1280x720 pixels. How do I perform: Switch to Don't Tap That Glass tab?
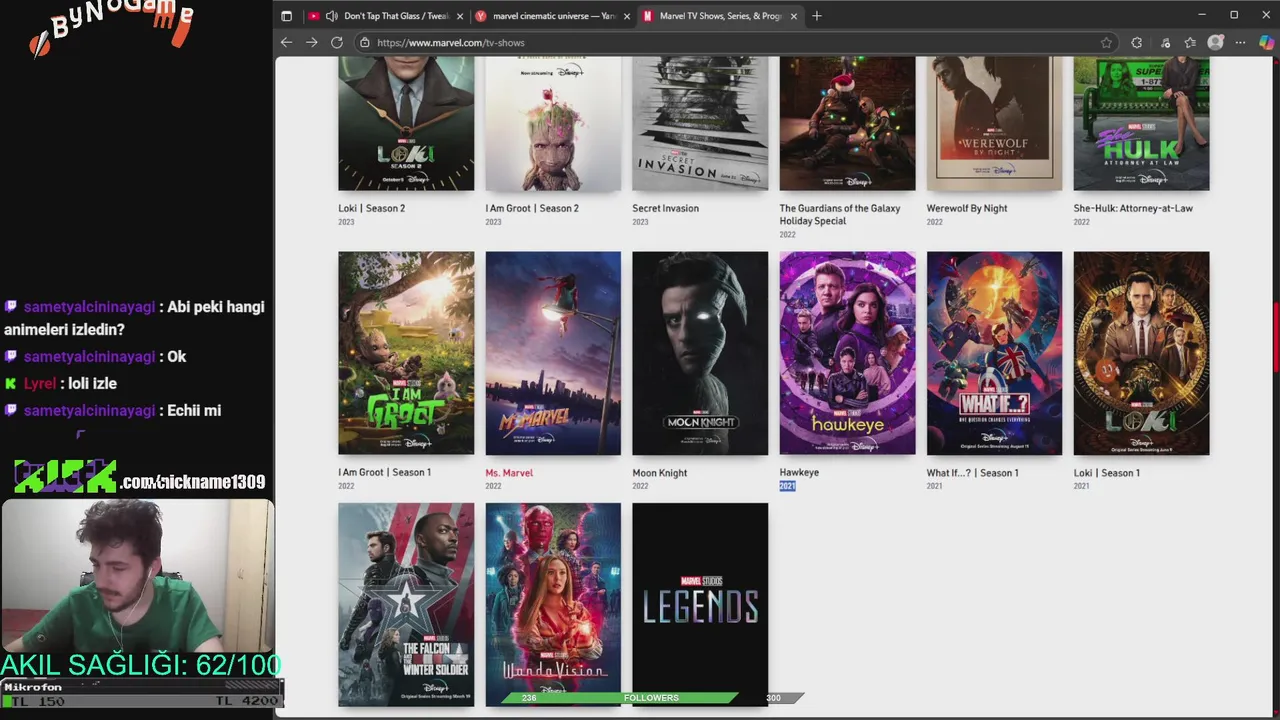coord(385,16)
